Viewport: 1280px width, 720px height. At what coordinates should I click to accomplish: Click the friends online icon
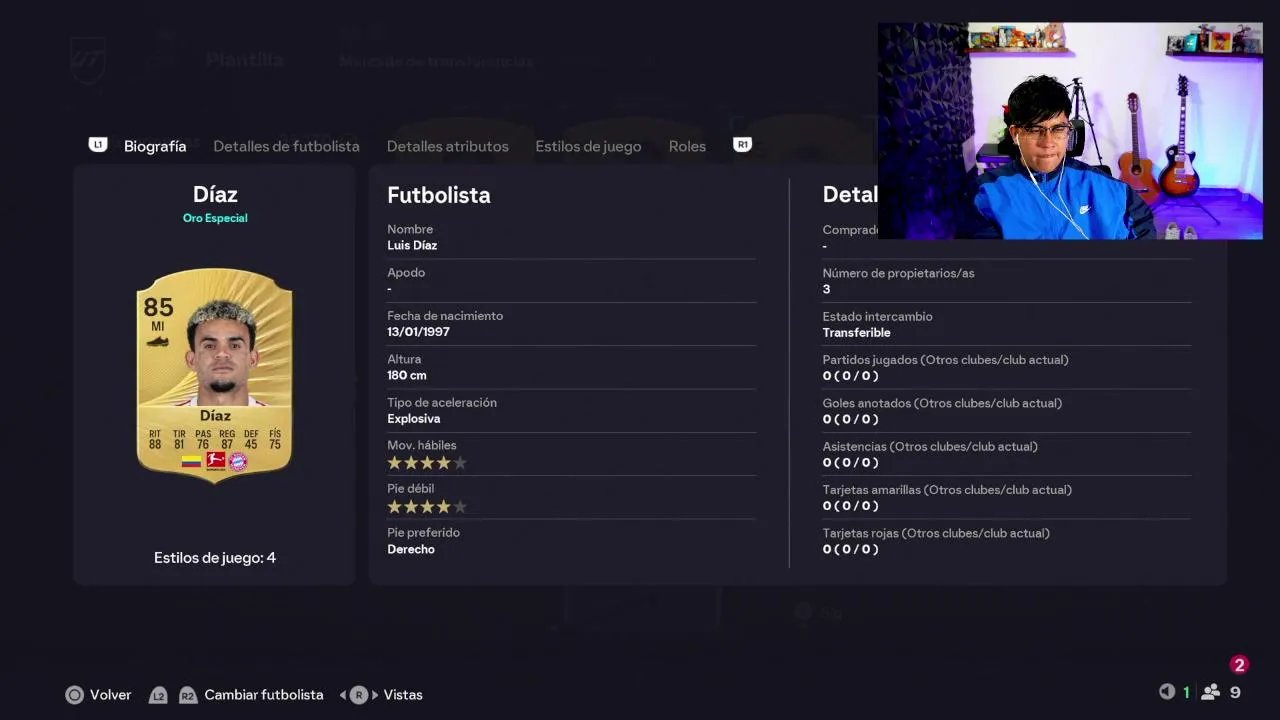[1211, 692]
